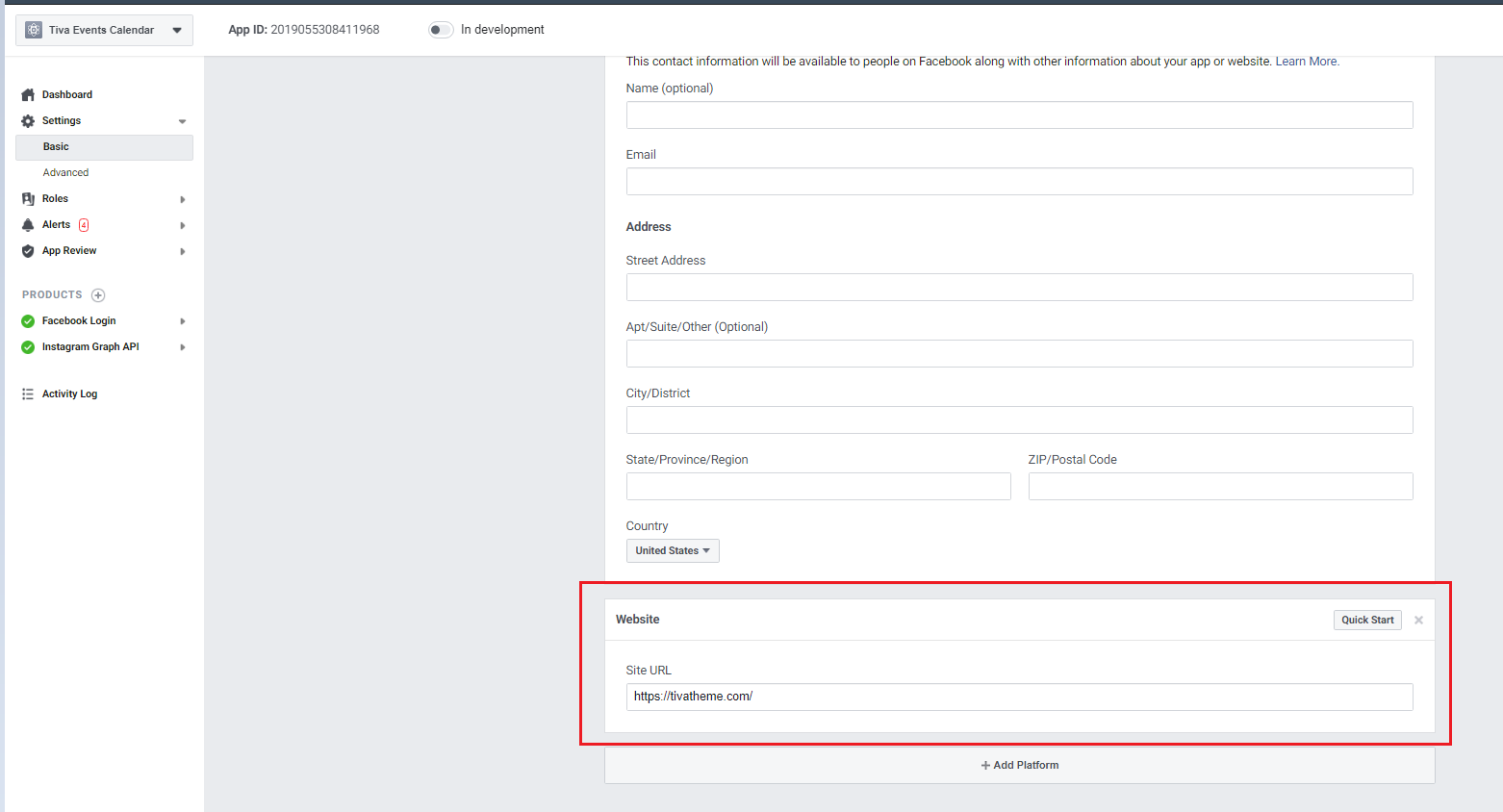The image size is (1503, 812).
Task: Expand the App Review submenu arrow
Action: tap(182, 251)
